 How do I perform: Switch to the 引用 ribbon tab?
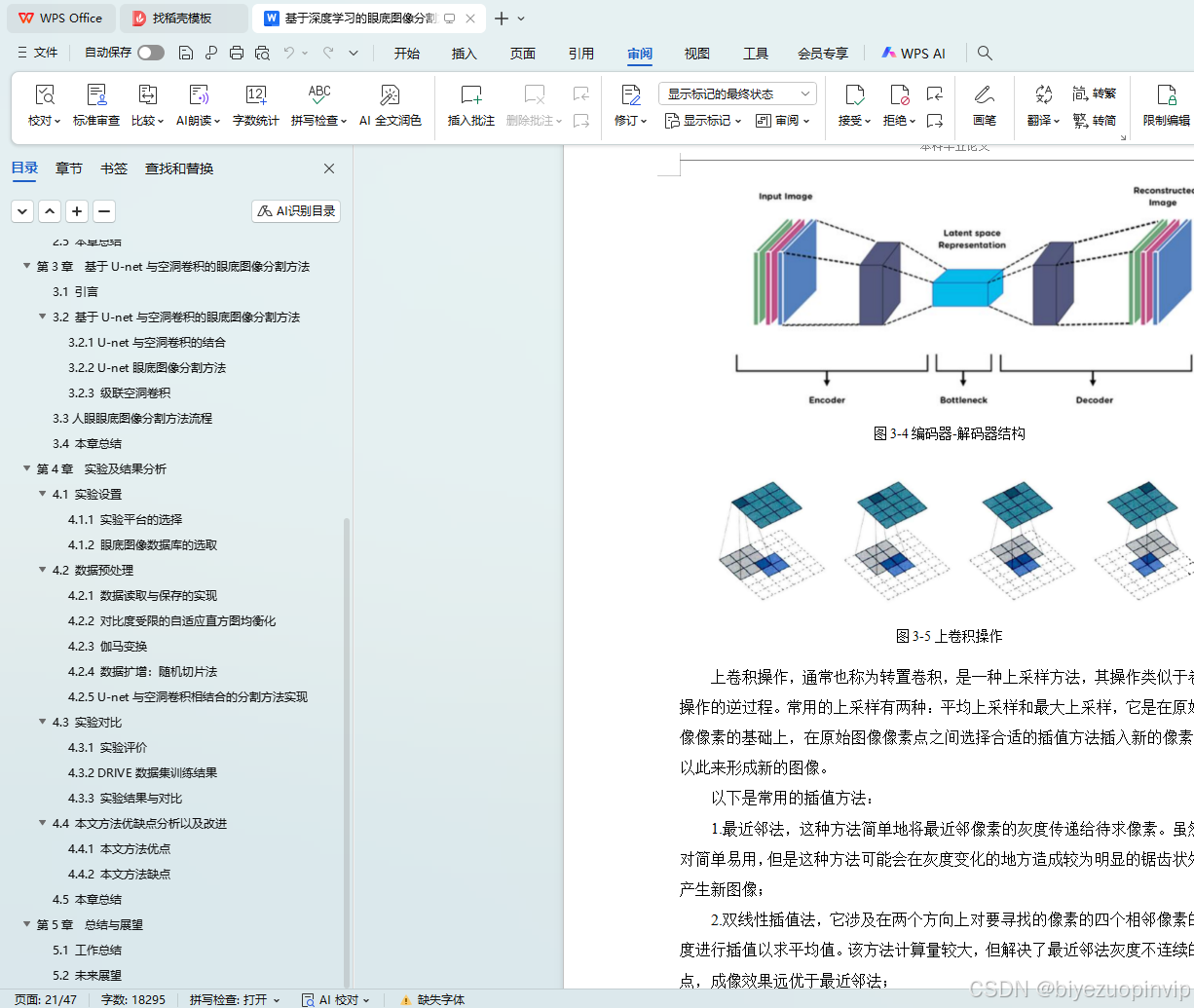(x=581, y=54)
